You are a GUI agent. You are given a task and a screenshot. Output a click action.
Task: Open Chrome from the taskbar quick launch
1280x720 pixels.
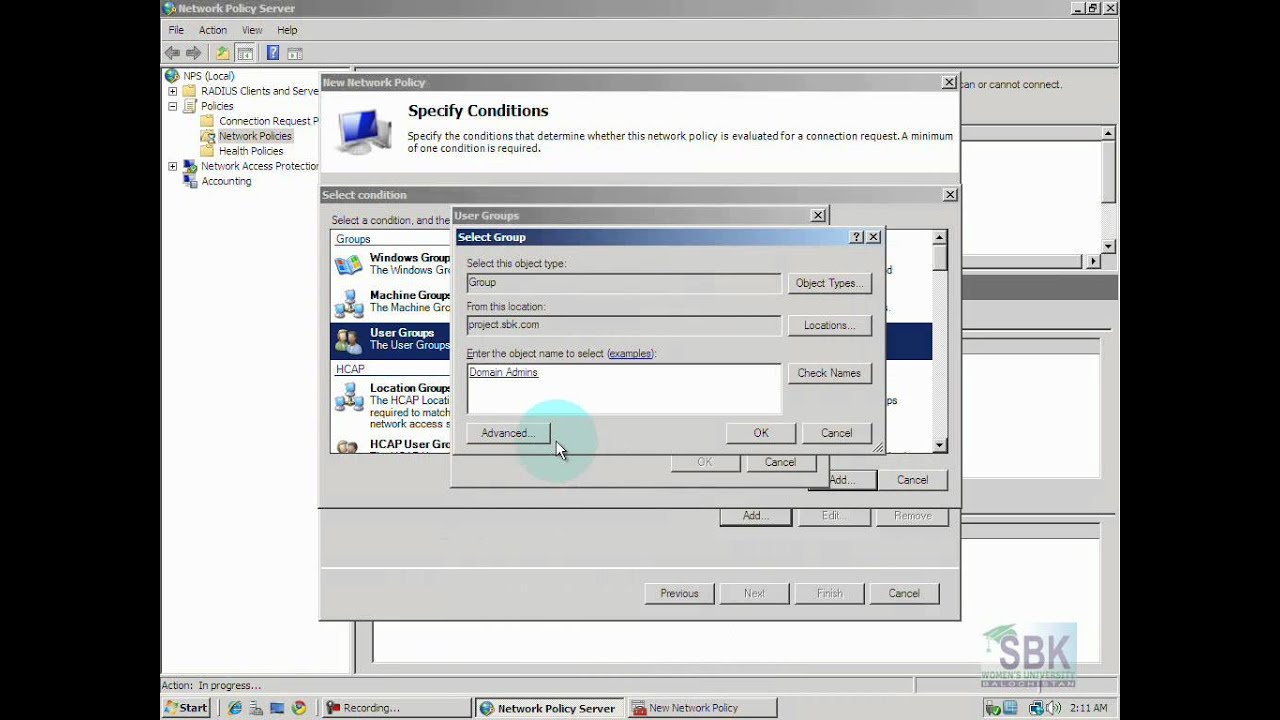coord(299,708)
